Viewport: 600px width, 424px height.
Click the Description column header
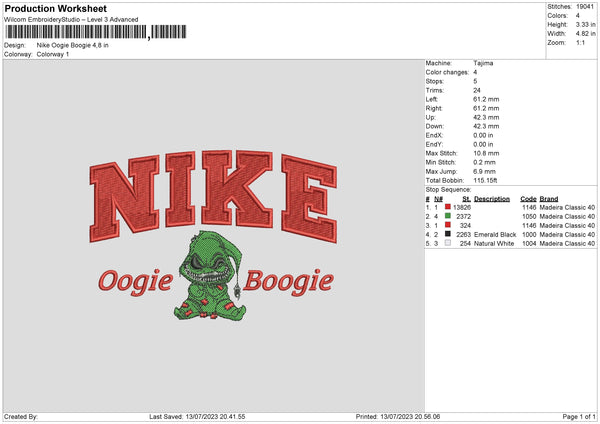(492, 199)
